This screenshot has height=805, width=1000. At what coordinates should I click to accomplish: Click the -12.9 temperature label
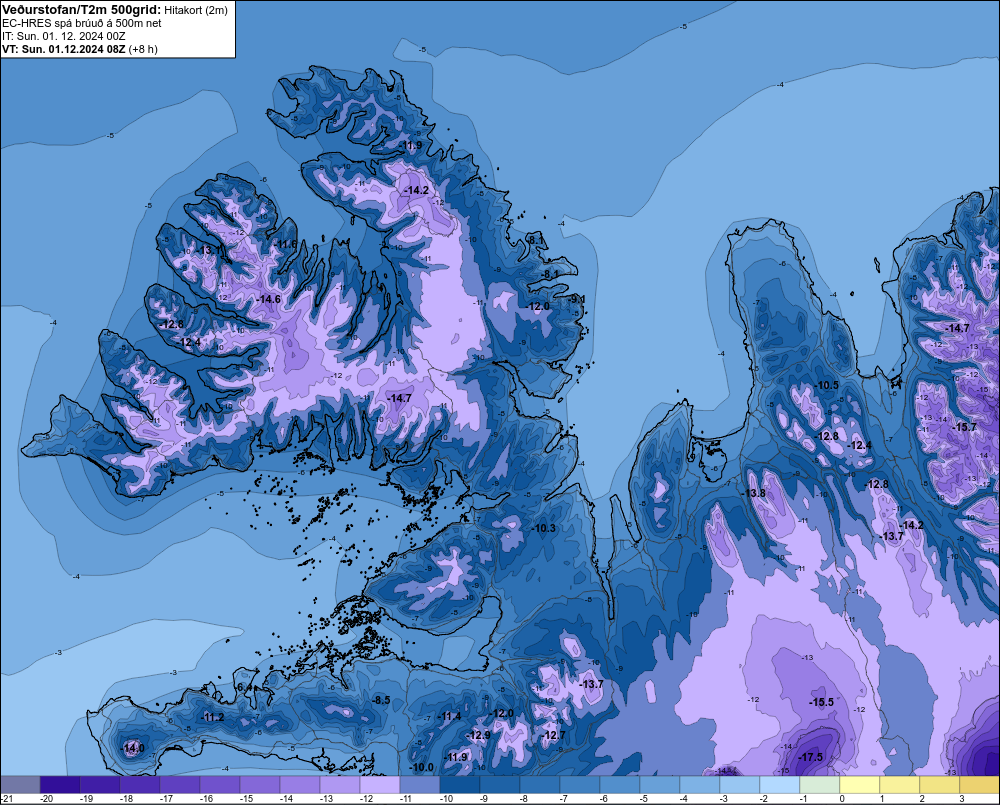tap(478, 735)
